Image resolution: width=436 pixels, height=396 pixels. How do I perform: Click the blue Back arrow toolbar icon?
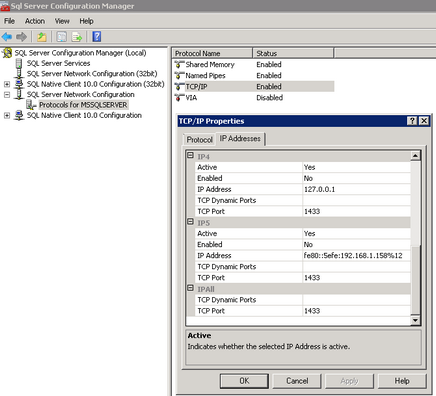point(7,37)
